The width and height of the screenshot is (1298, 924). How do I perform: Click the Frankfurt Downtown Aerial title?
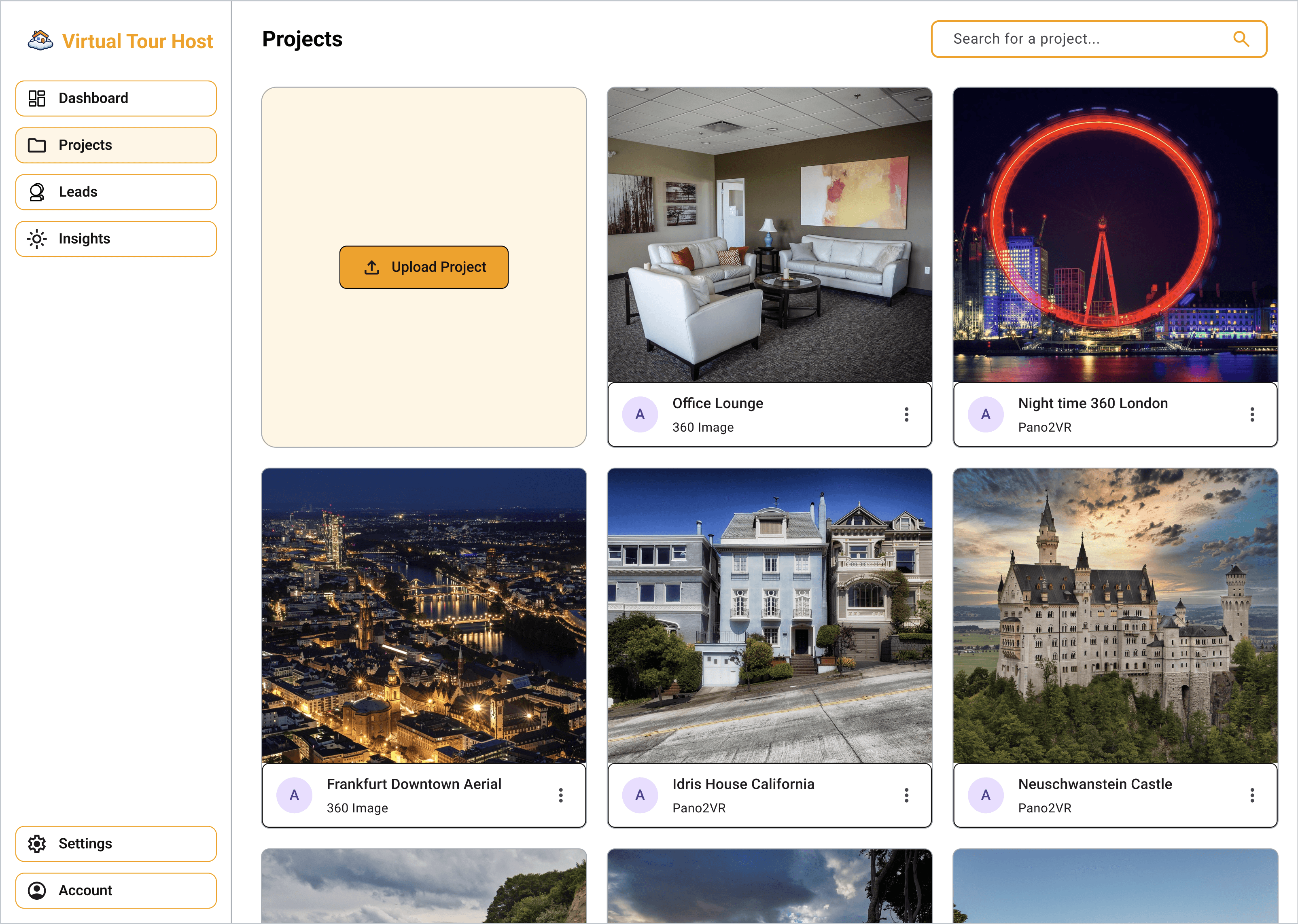click(x=414, y=784)
